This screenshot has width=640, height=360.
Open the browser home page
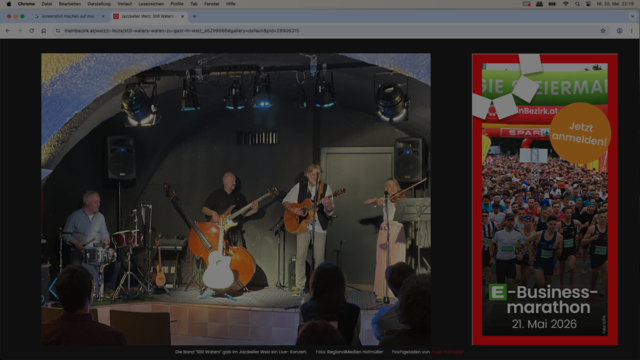tap(44, 31)
